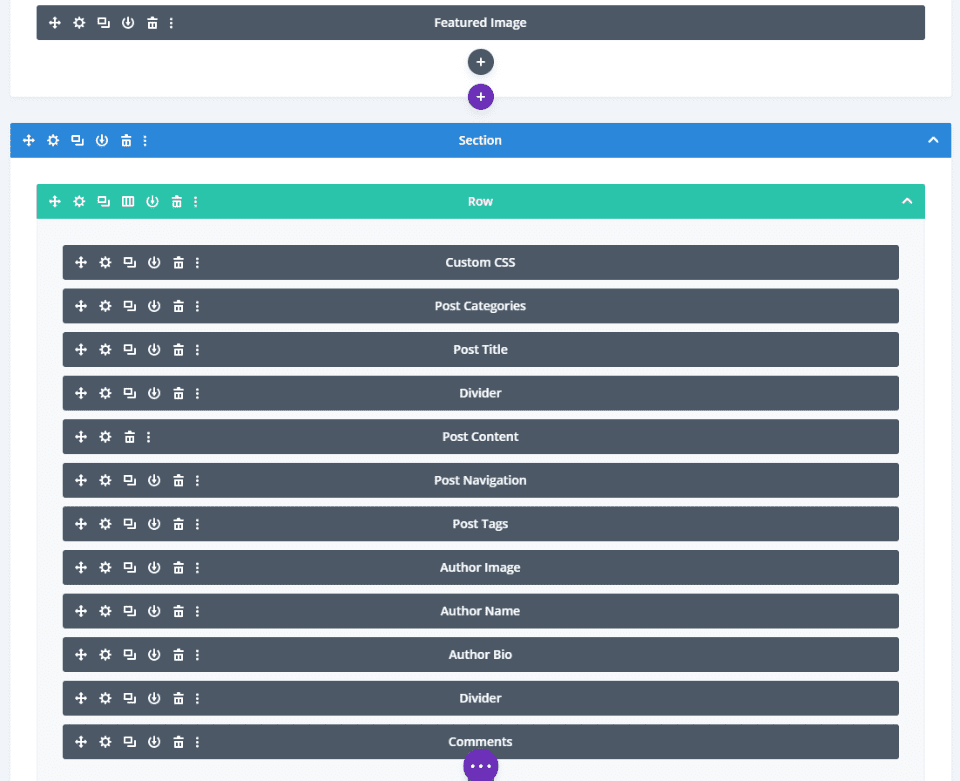
Task: Delete the Comments module with trash icon
Action: [x=178, y=742]
